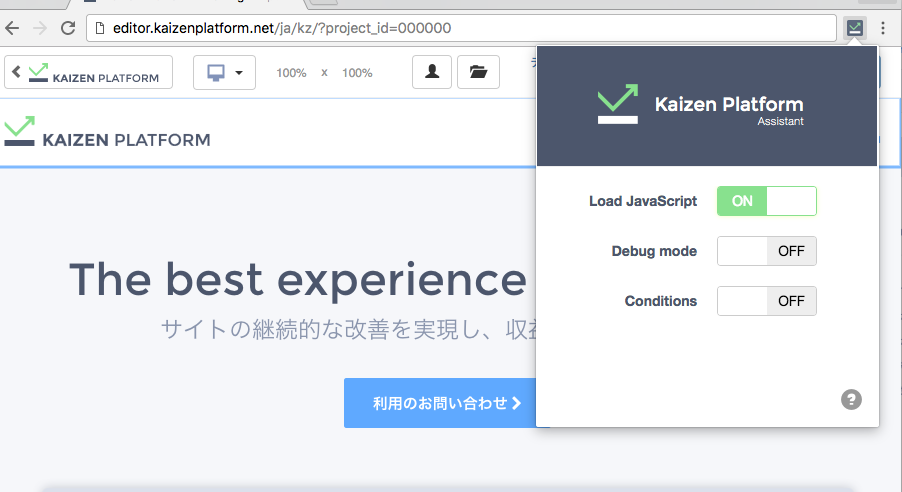Click the Conditions label

[660, 301]
